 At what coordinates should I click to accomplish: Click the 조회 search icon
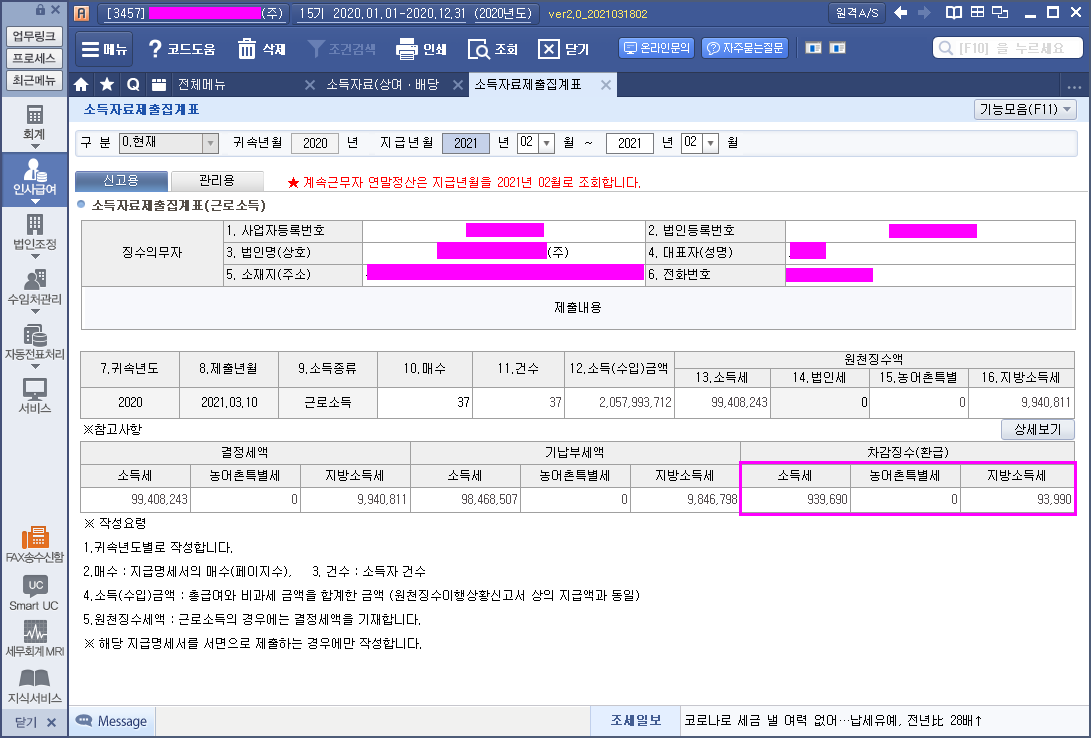493,49
